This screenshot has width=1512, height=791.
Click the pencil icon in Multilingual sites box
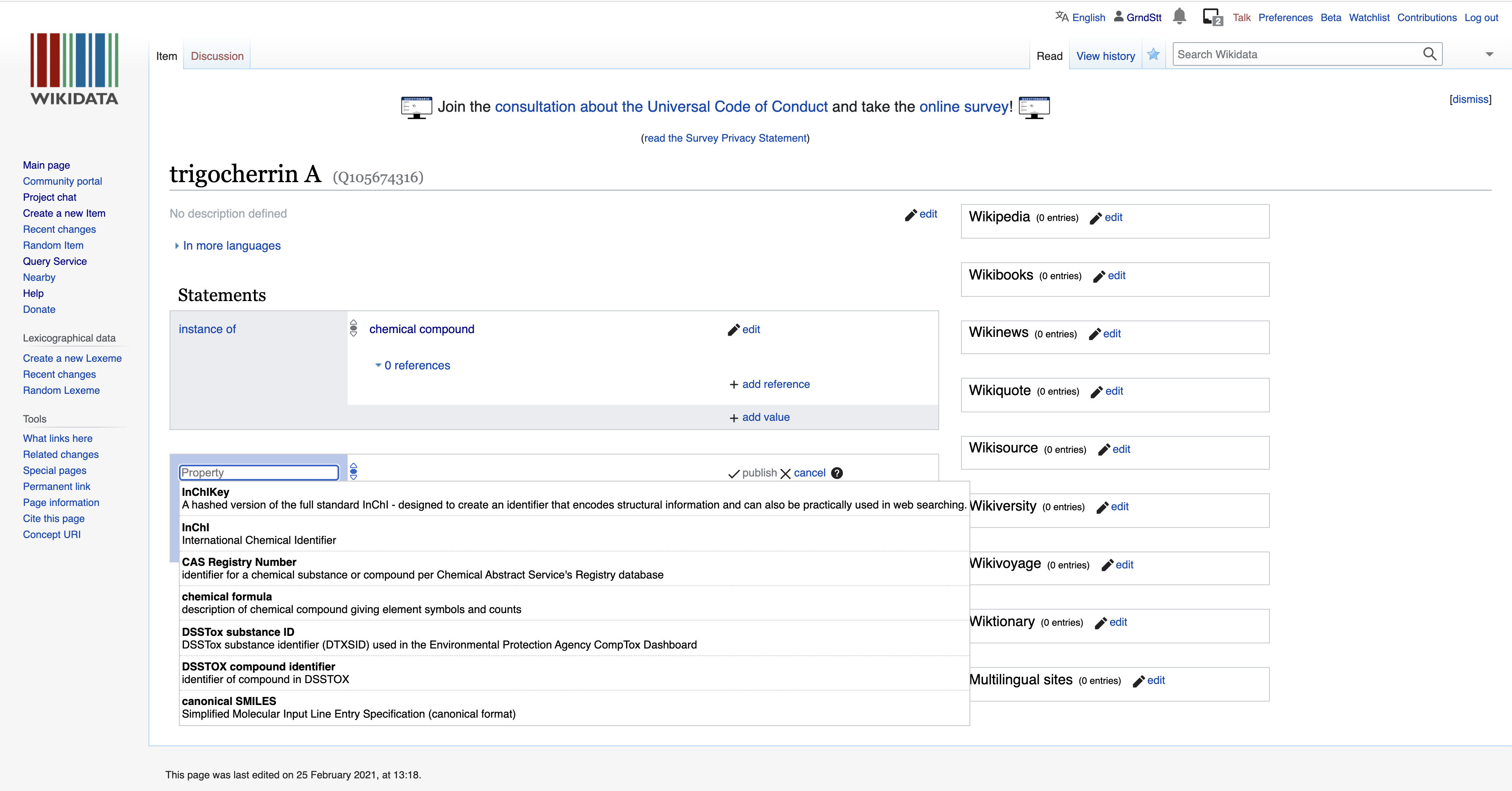[1138, 681]
